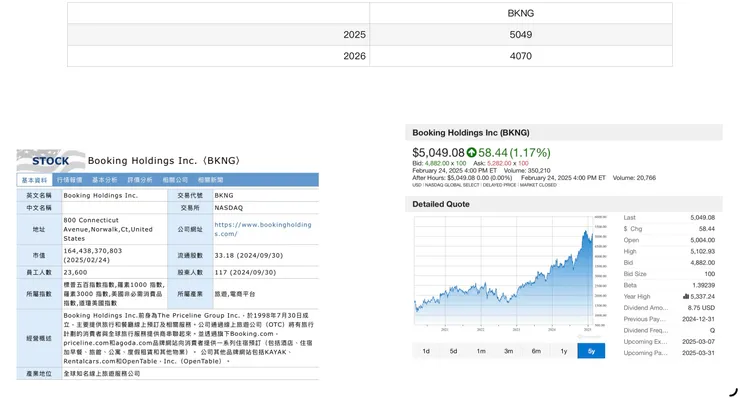Click the Bid value 4,882.00 in quote list

click(702, 263)
